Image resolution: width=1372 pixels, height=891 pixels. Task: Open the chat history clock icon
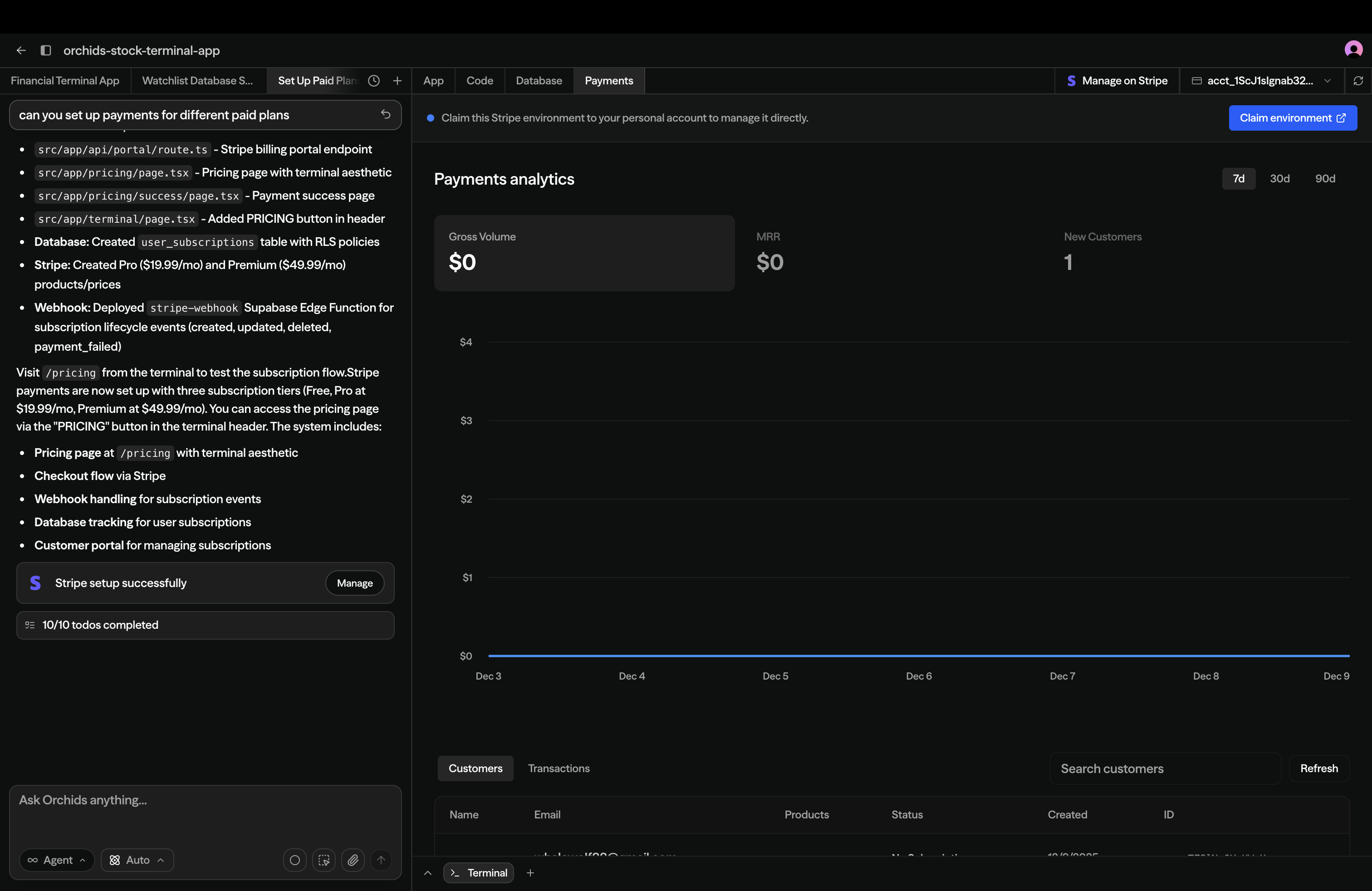pos(373,81)
